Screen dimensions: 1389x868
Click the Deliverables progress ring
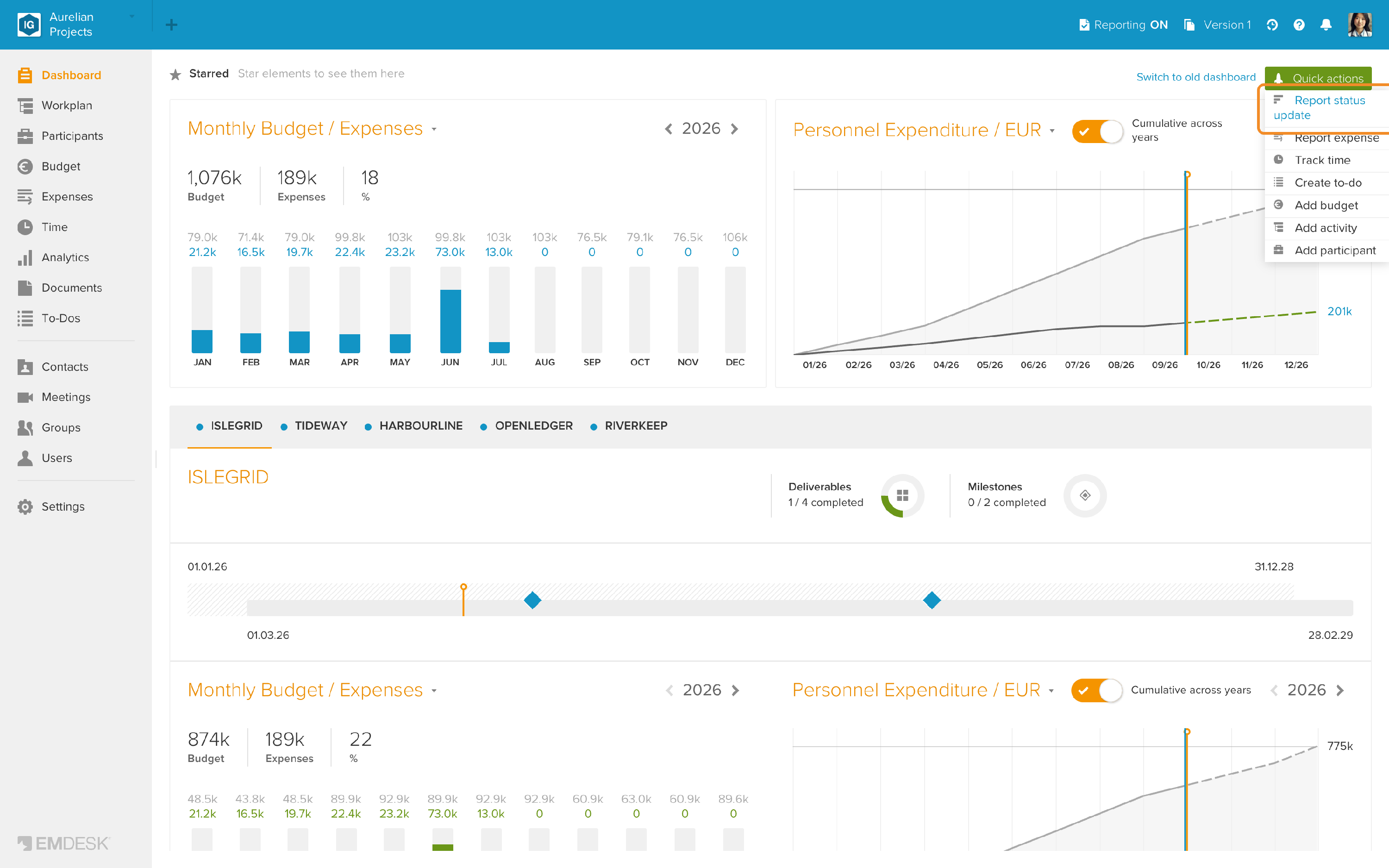click(x=902, y=495)
